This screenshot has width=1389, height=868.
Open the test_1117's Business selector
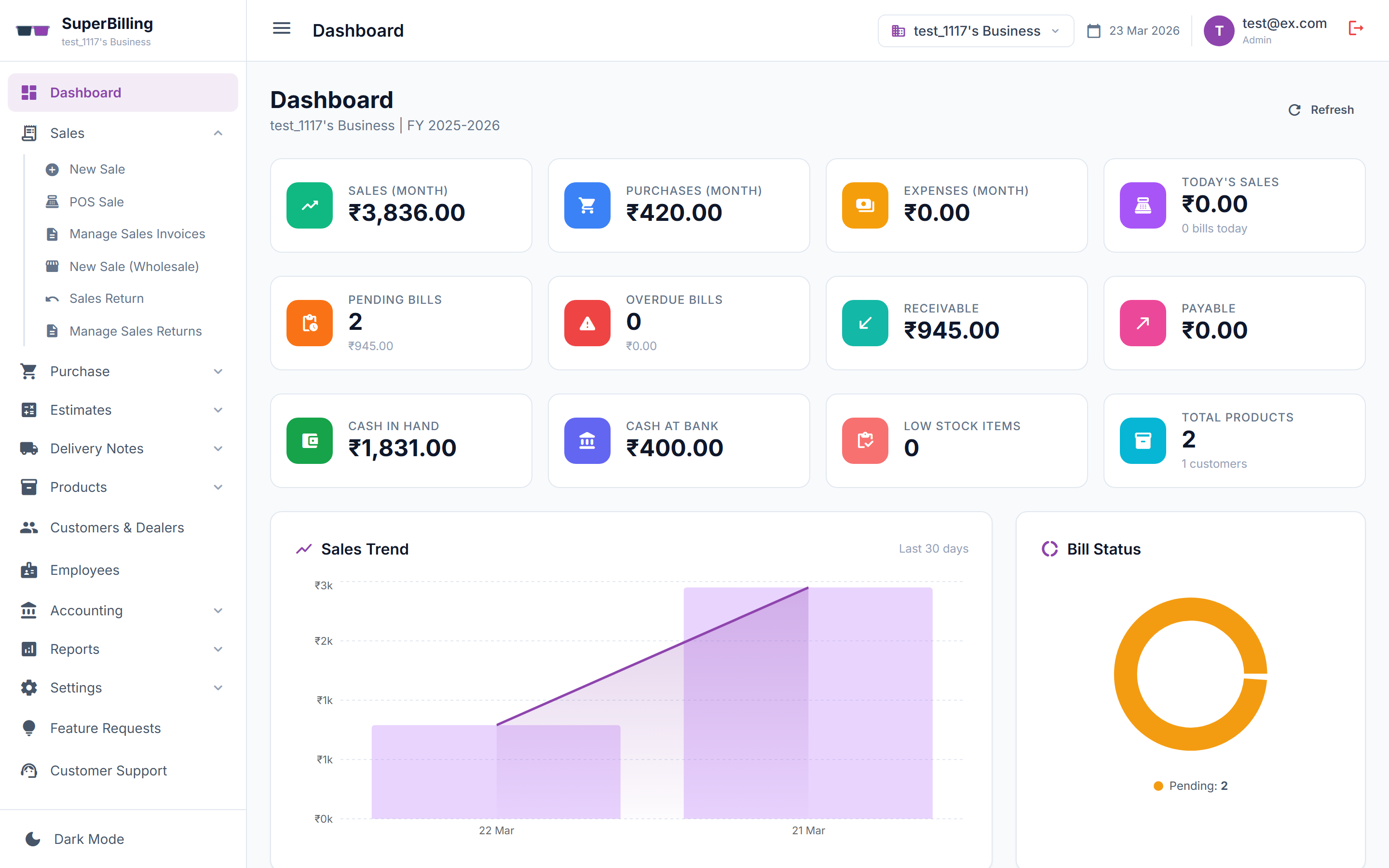tap(975, 30)
